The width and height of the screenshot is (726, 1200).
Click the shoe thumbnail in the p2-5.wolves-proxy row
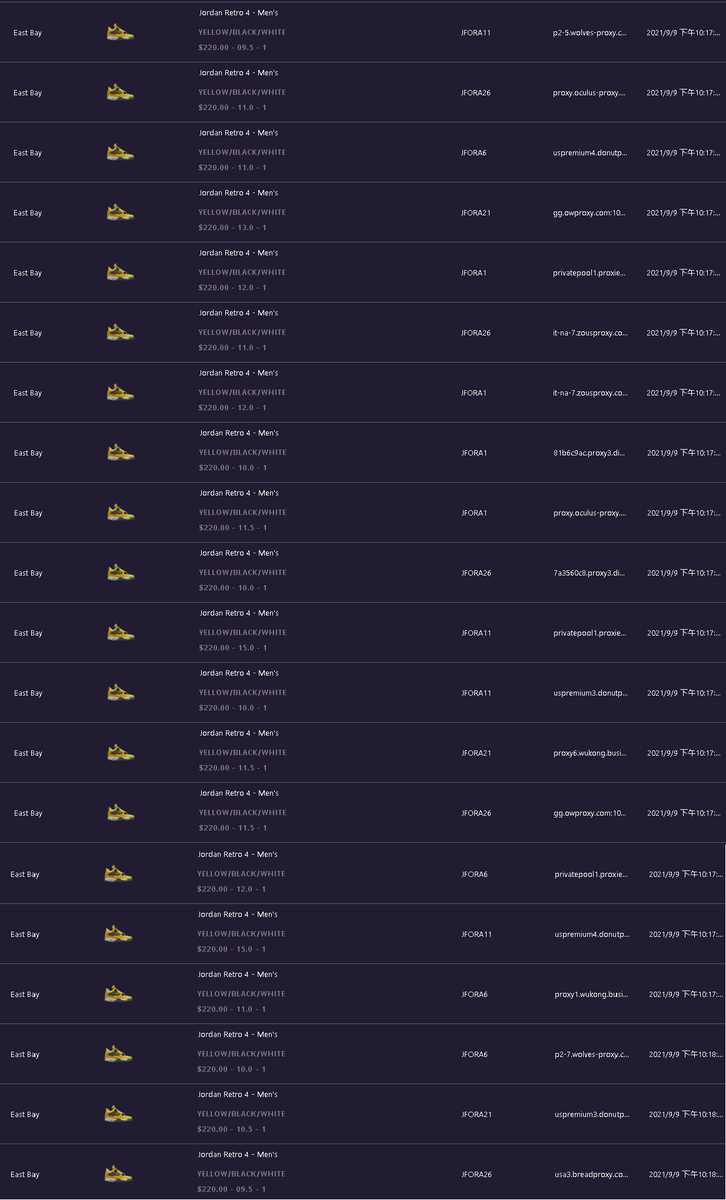[x=120, y=33]
